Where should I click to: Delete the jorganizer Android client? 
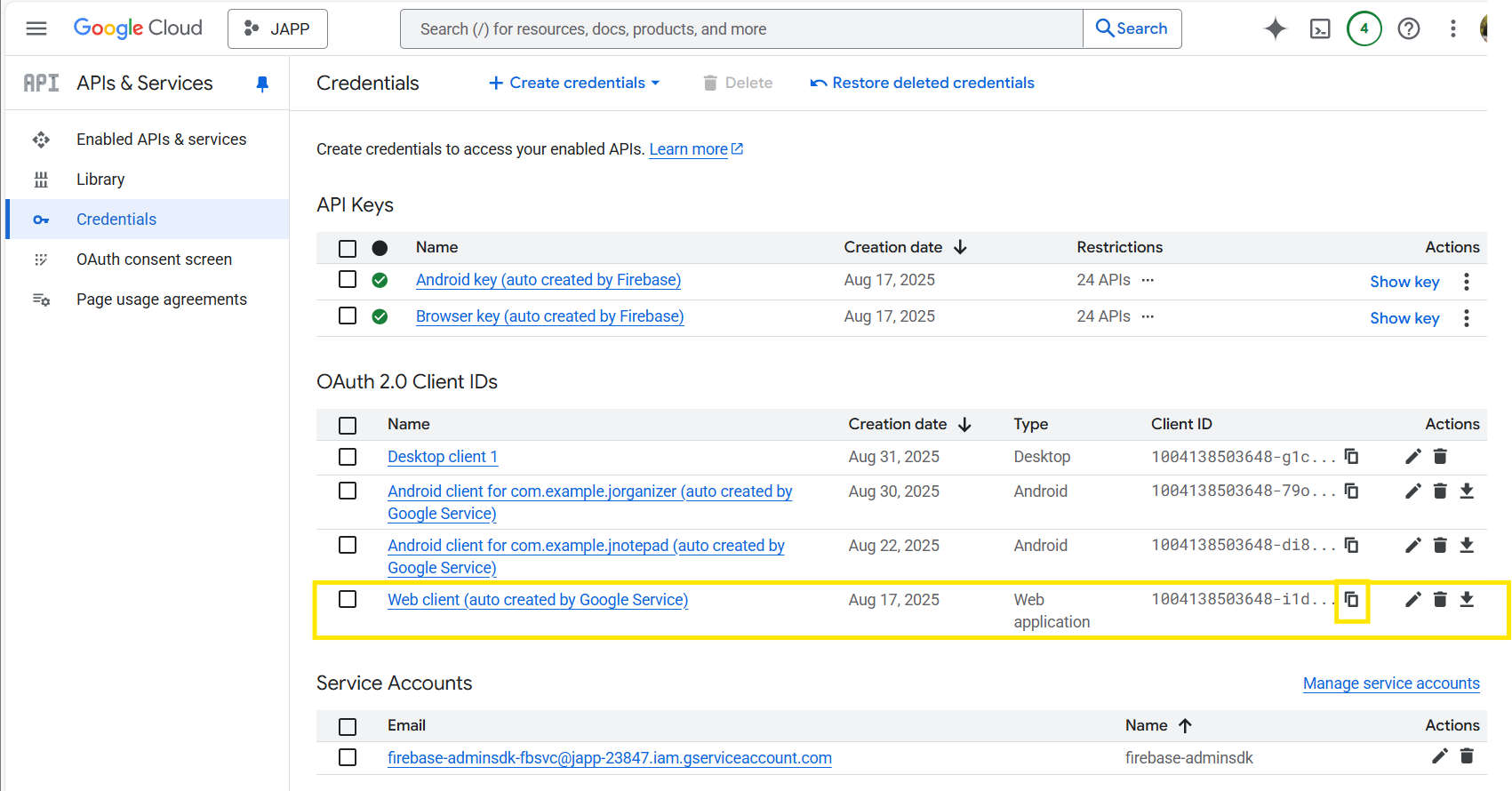1440,491
